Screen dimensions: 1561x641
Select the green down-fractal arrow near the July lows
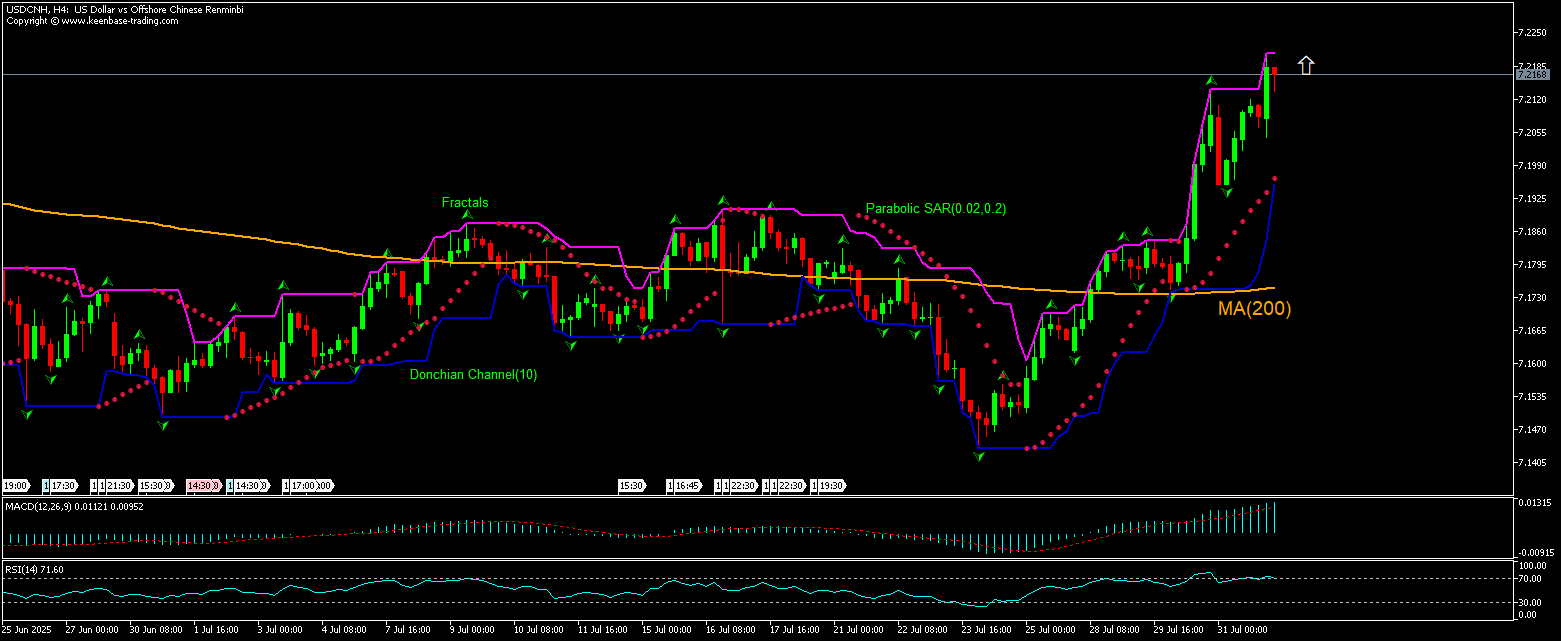(x=978, y=458)
